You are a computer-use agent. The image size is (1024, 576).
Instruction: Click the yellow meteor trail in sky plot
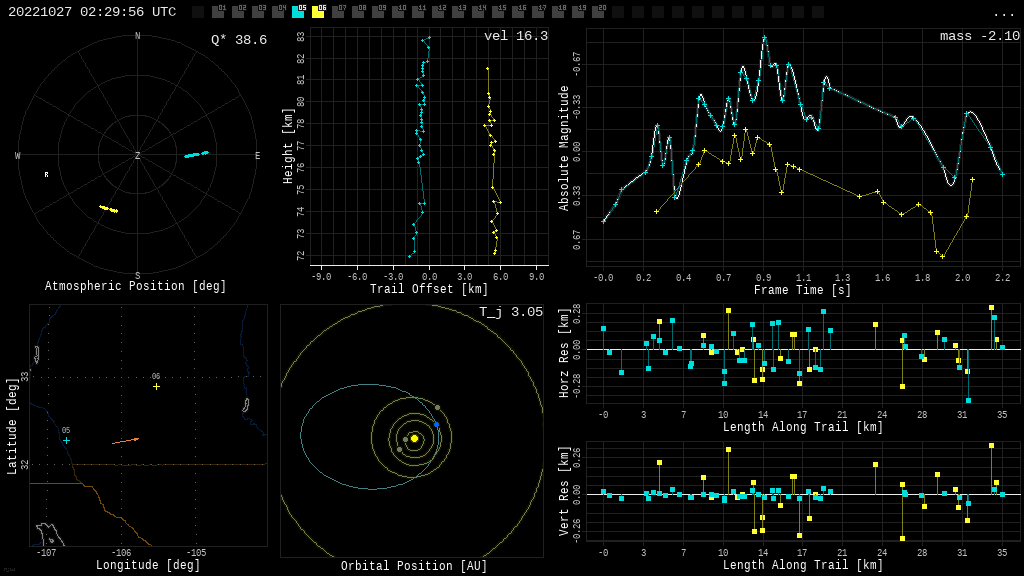pyautogui.click(x=108, y=209)
